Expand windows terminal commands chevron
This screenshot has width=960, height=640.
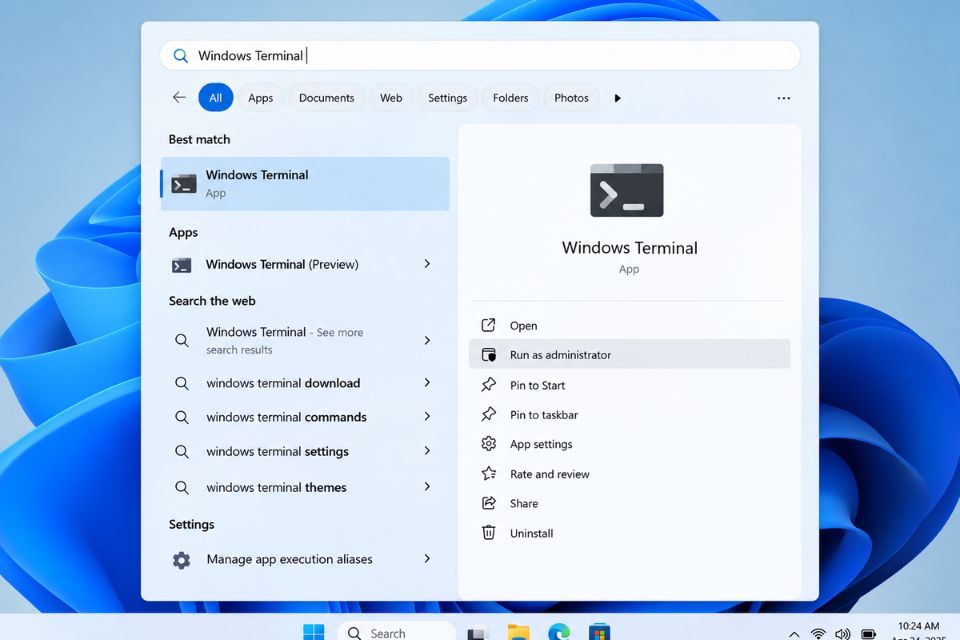427,416
